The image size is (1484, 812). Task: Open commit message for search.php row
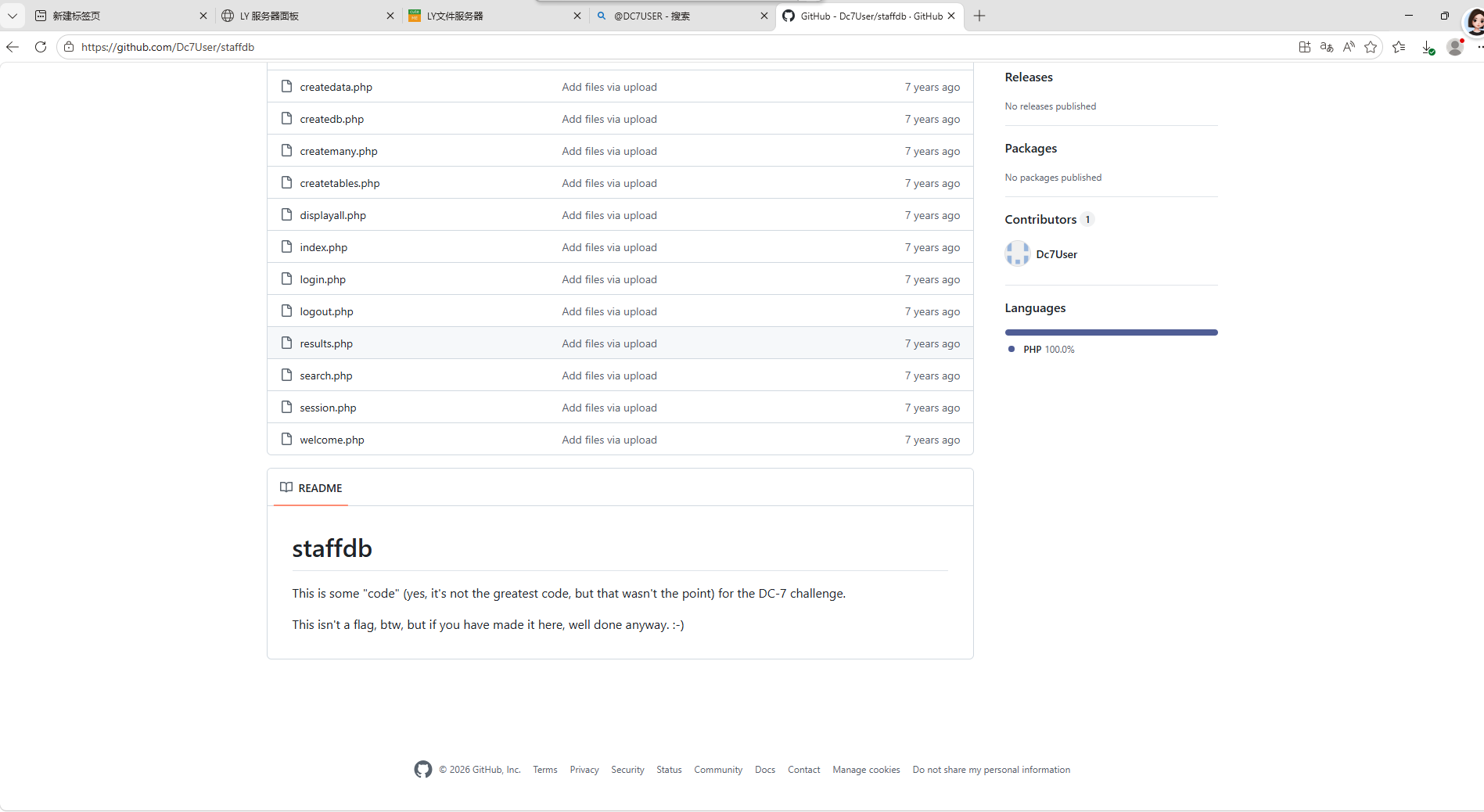coord(609,375)
